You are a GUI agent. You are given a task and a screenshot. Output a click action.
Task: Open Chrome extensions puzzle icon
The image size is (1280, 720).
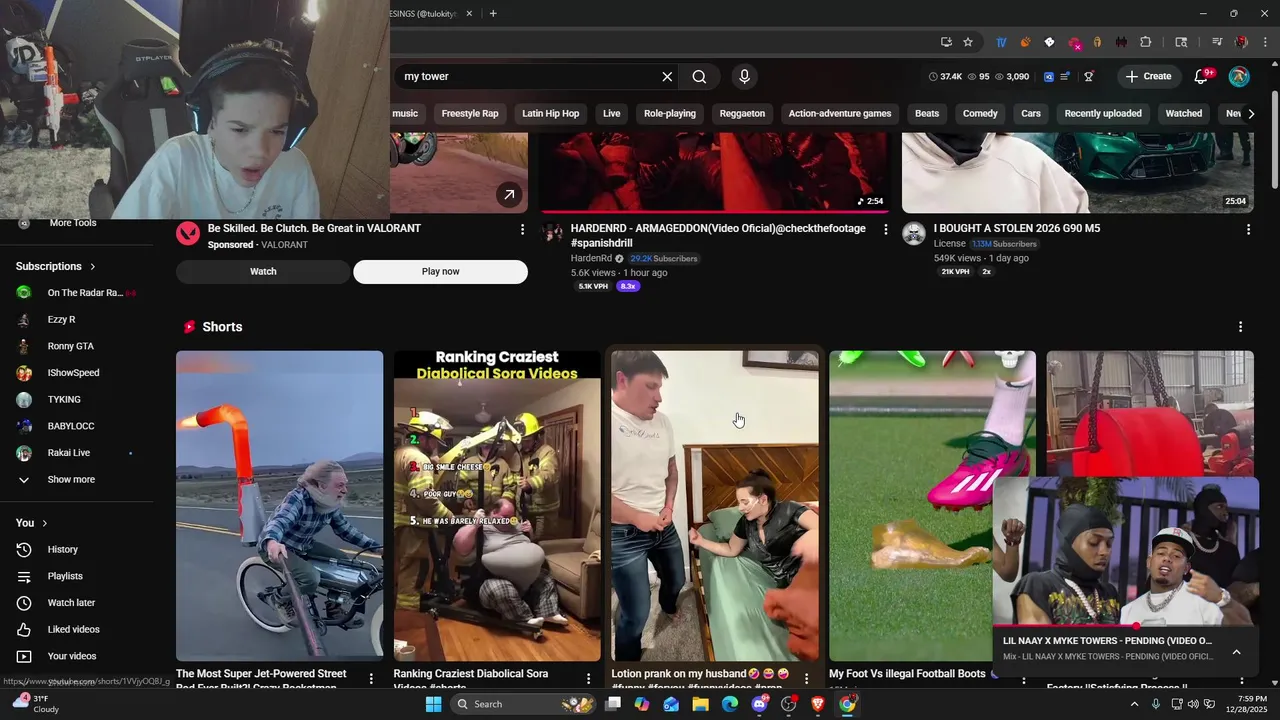point(1146,42)
